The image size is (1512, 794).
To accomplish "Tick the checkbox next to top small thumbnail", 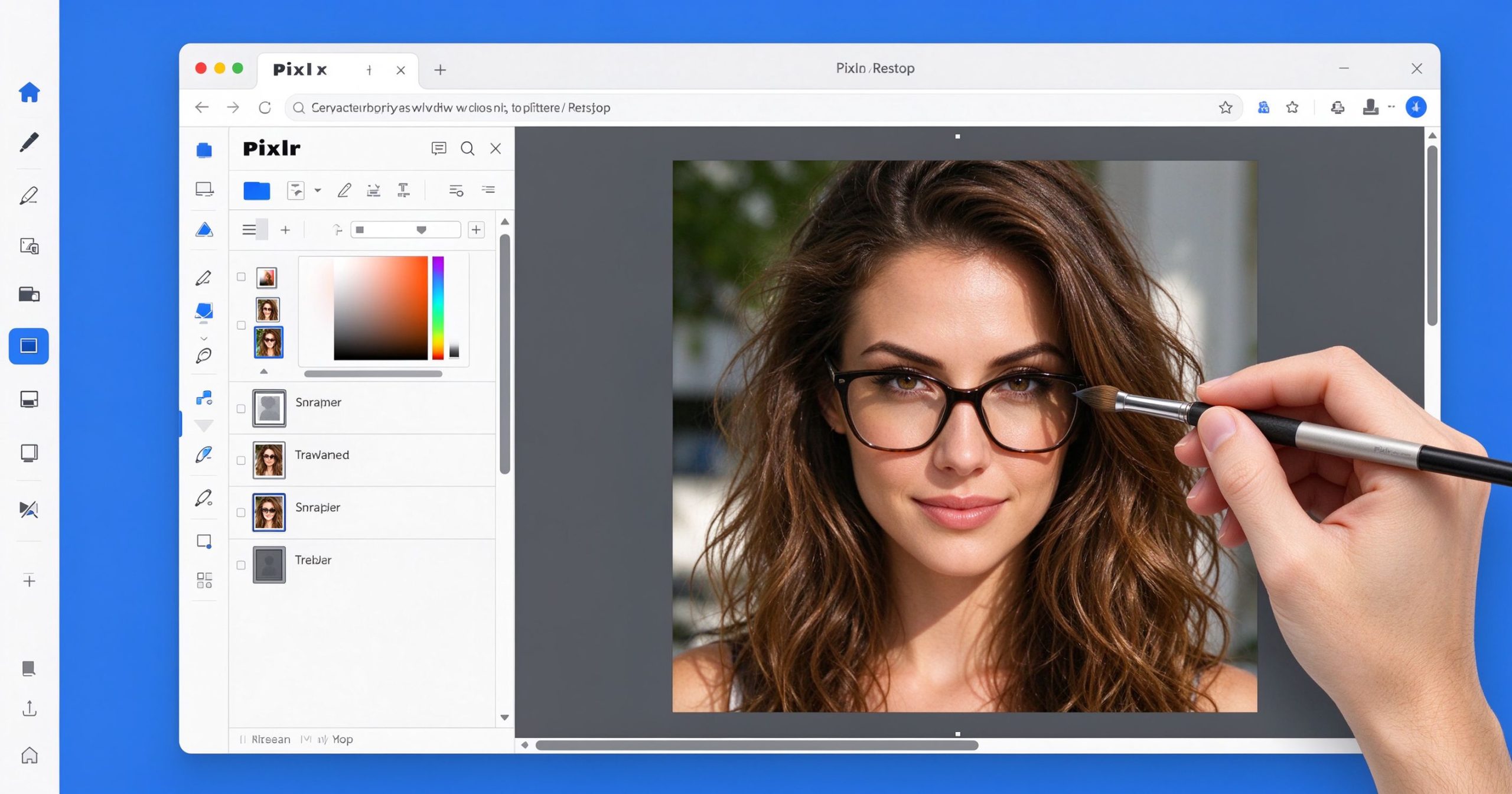I will (x=241, y=277).
